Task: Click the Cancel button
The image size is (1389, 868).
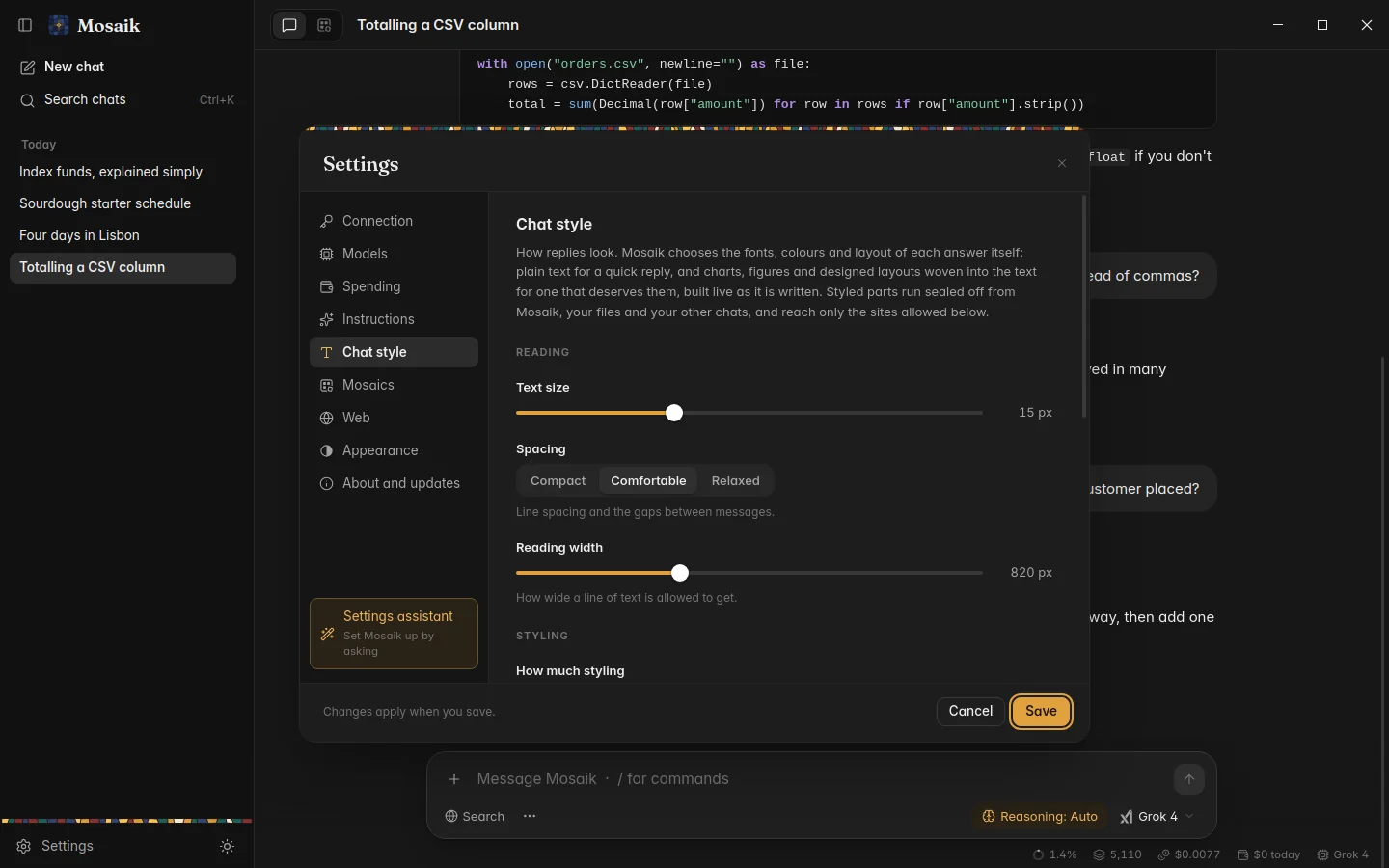Action: tap(970, 711)
